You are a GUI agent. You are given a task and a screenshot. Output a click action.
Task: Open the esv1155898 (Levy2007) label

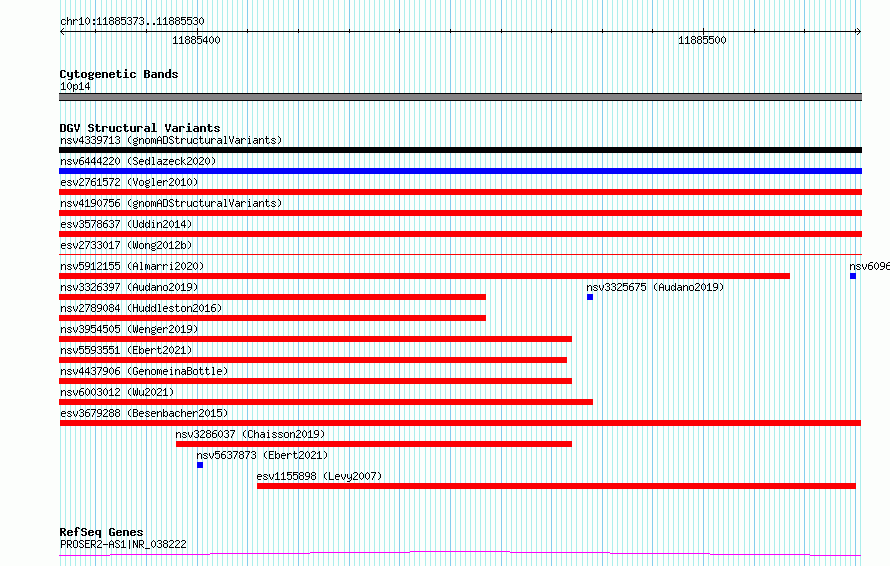click(x=319, y=476)
